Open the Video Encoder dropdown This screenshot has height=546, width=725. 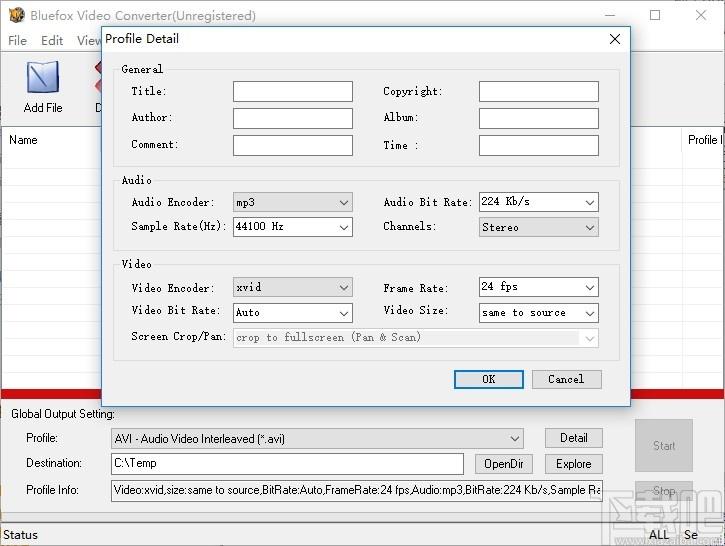pyautogui.click(x=293, y=287)
